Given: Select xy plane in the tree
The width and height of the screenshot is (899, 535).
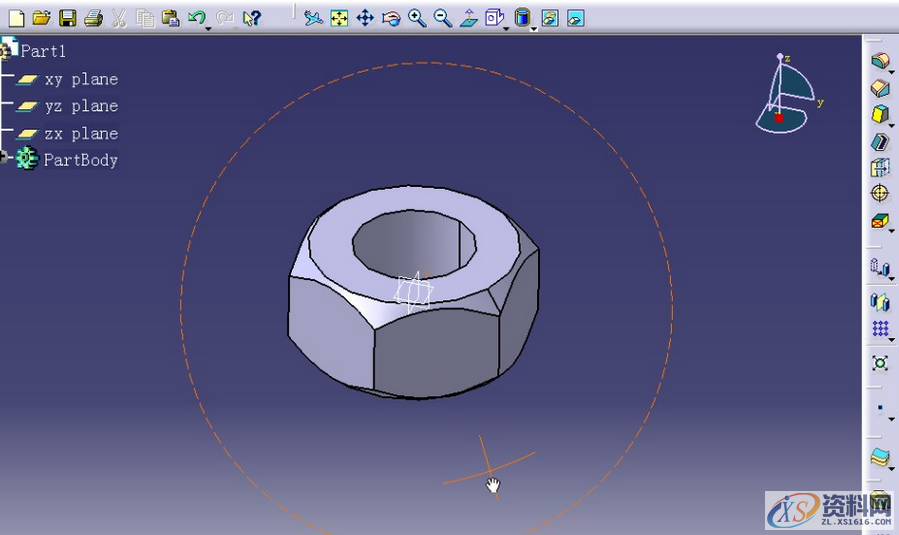Looking at the screenshot, I should point(80,79).
